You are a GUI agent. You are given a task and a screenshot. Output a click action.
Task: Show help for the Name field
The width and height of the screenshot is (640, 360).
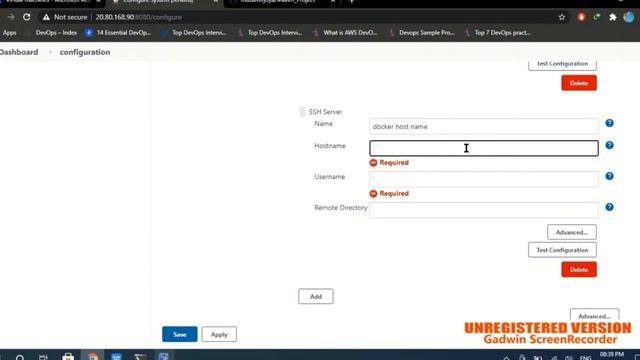click(609, 123)
